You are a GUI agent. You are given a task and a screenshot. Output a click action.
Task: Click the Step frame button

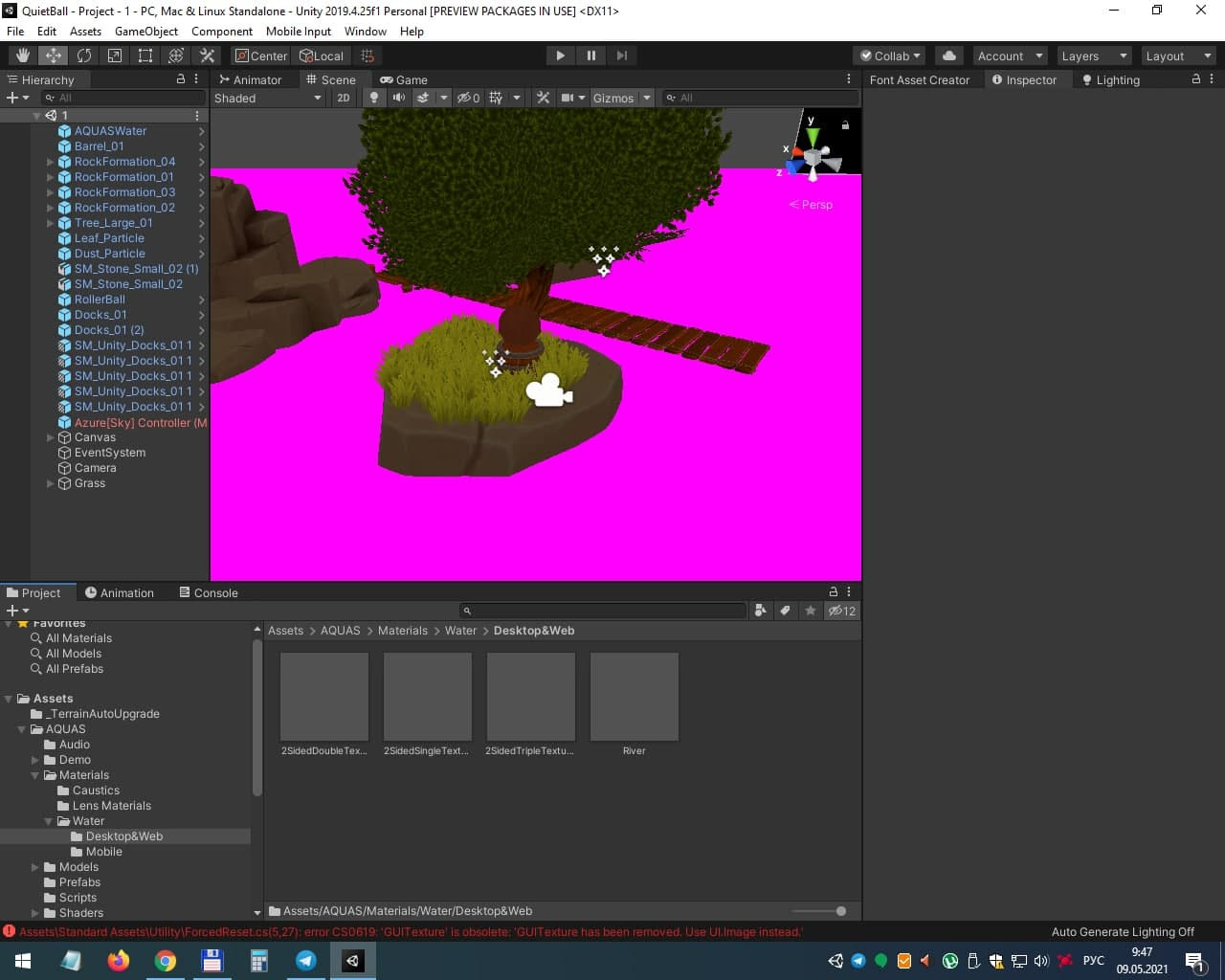tap(622, 56)
